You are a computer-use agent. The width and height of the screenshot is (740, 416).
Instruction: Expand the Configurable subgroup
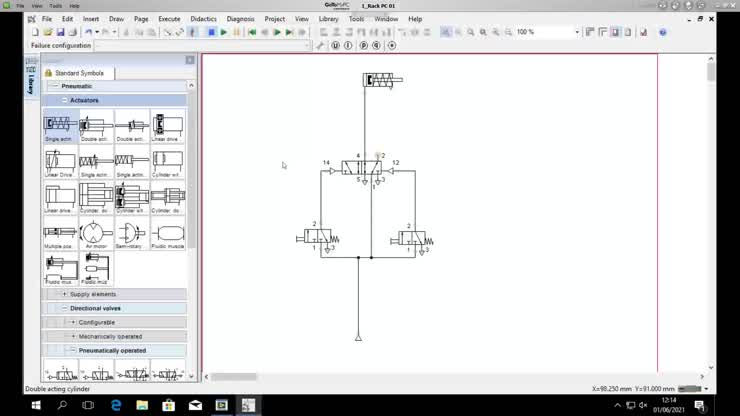[x=73, y=323]
